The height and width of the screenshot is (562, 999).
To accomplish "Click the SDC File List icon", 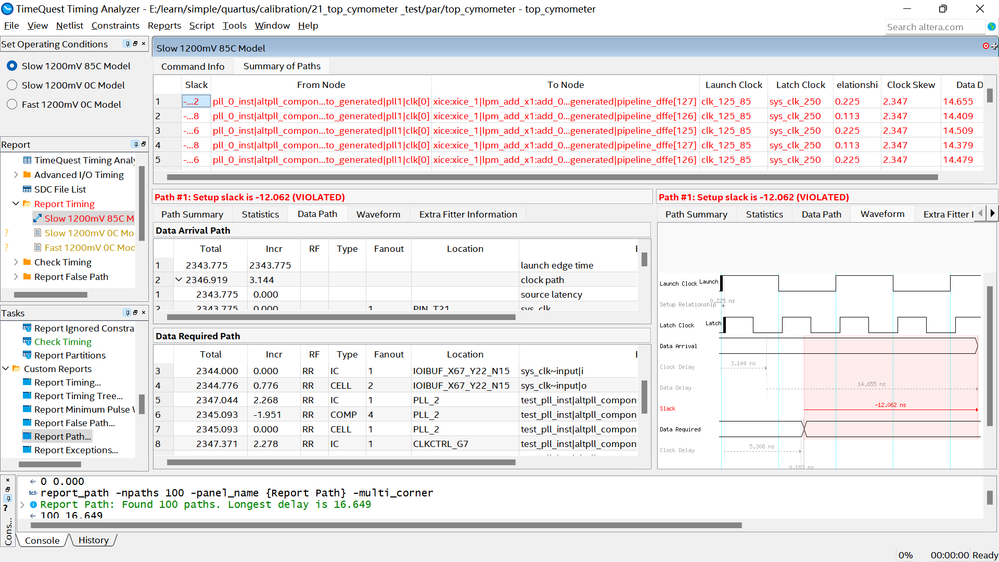I will [x=26, y=189].
